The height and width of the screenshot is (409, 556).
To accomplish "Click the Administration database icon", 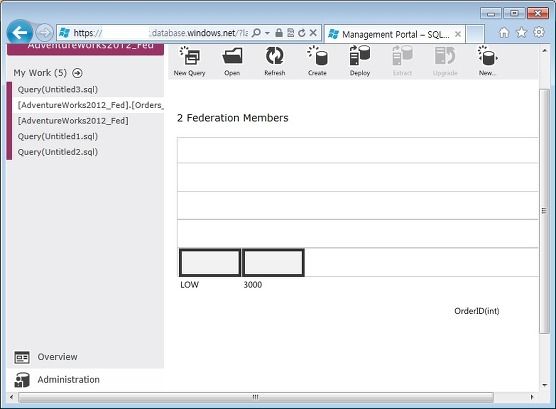I will 22,380.
